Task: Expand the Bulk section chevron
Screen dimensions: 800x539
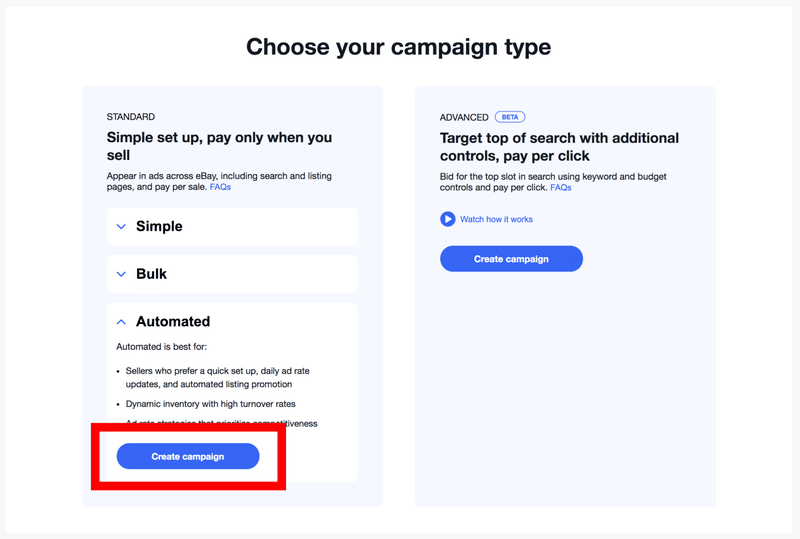Action: coord(121,274)
